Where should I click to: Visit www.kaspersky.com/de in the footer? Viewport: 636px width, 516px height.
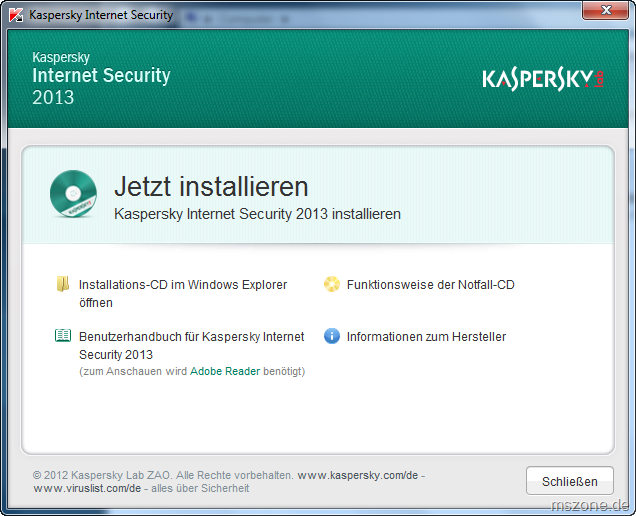tap(357, 475)
